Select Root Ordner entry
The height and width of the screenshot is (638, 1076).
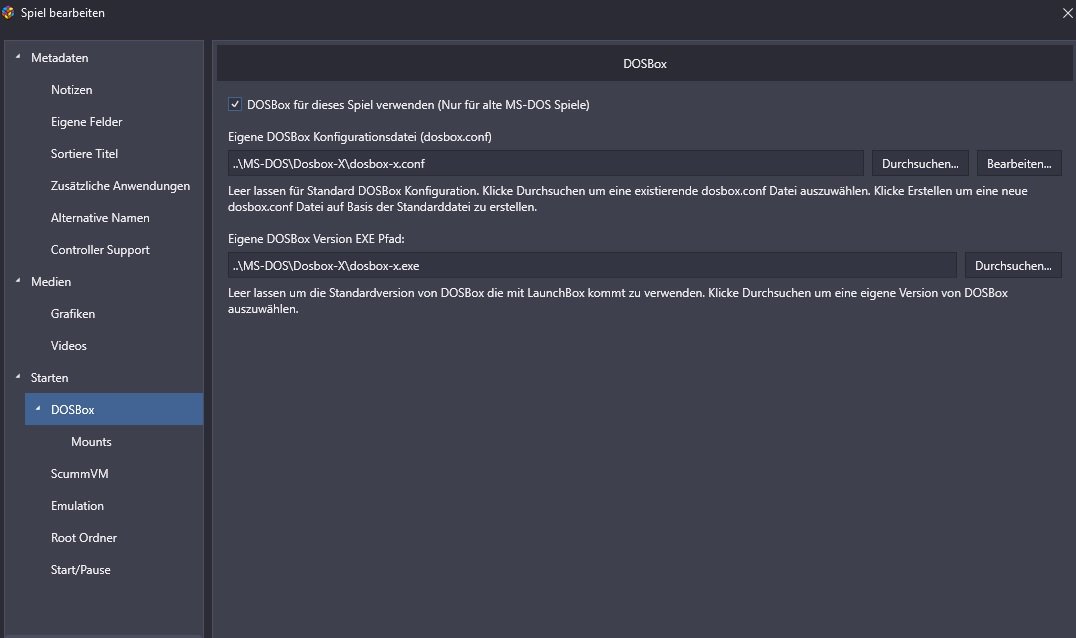[84, 538]
